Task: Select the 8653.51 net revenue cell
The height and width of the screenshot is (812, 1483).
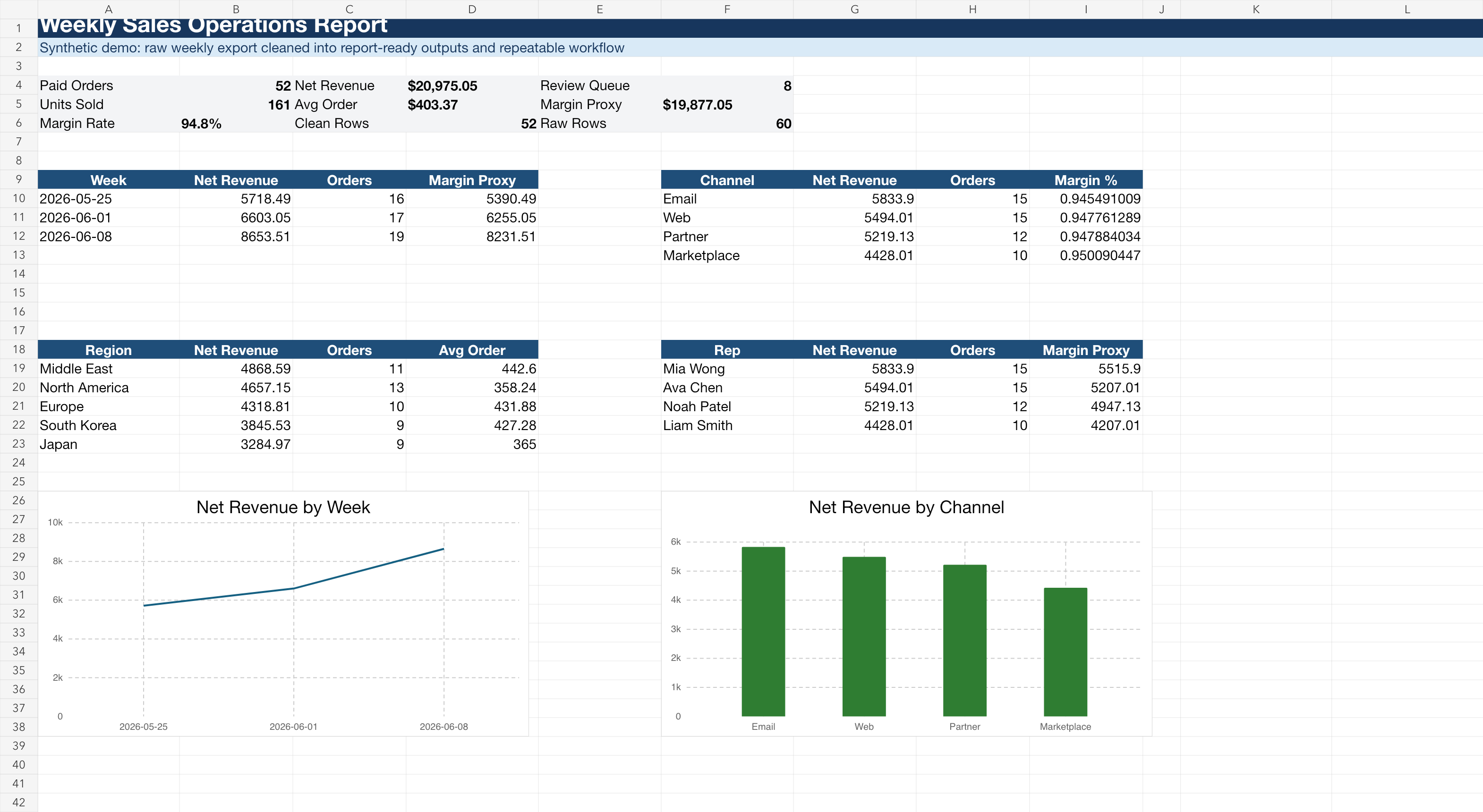Action: tap(236, 236)
